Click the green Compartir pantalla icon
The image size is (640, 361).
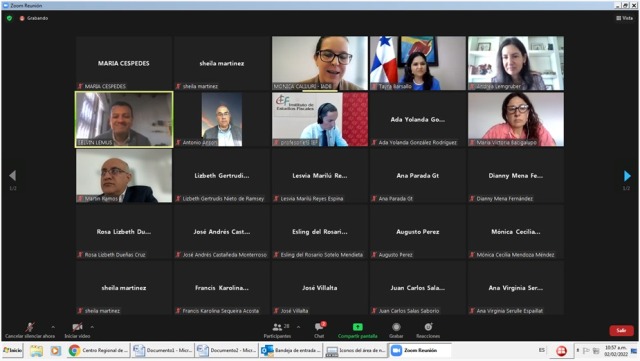point(358,327)
